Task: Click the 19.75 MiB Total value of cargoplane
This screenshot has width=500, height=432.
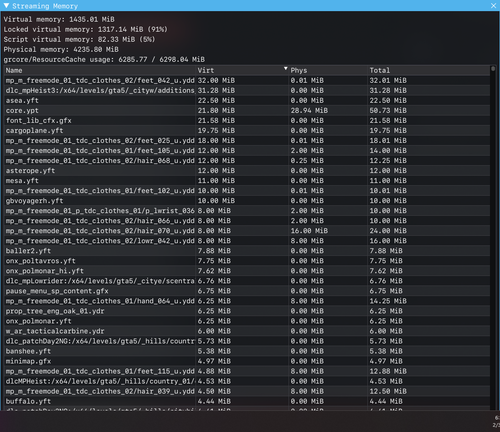Action: coord(388,130)
